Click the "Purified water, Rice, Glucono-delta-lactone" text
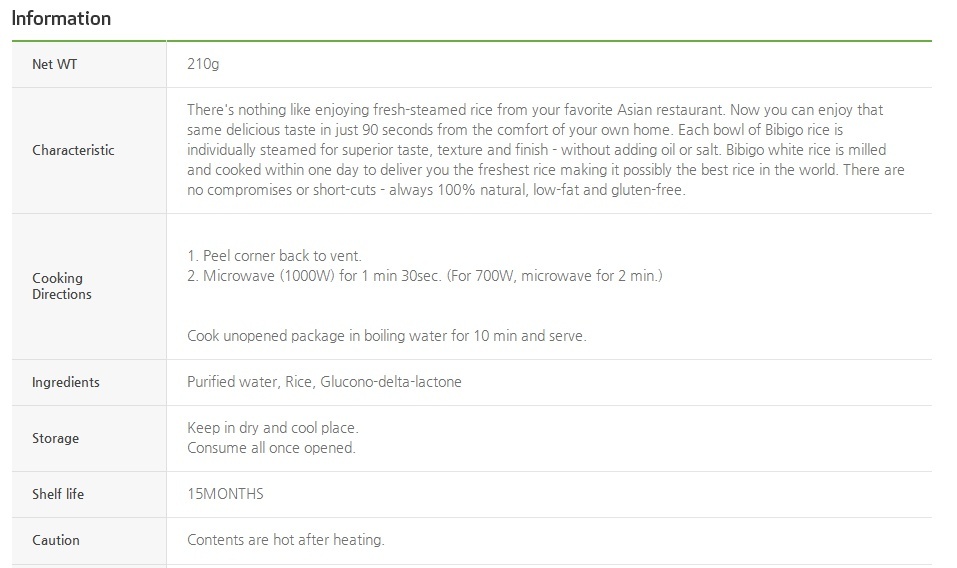The height and width of the screenshot is (568, 957). 324,382
